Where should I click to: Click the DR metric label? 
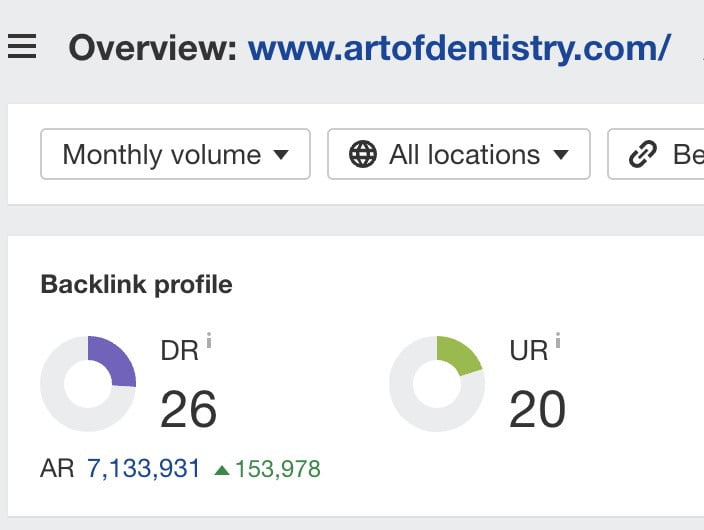(x=179, y=351)
